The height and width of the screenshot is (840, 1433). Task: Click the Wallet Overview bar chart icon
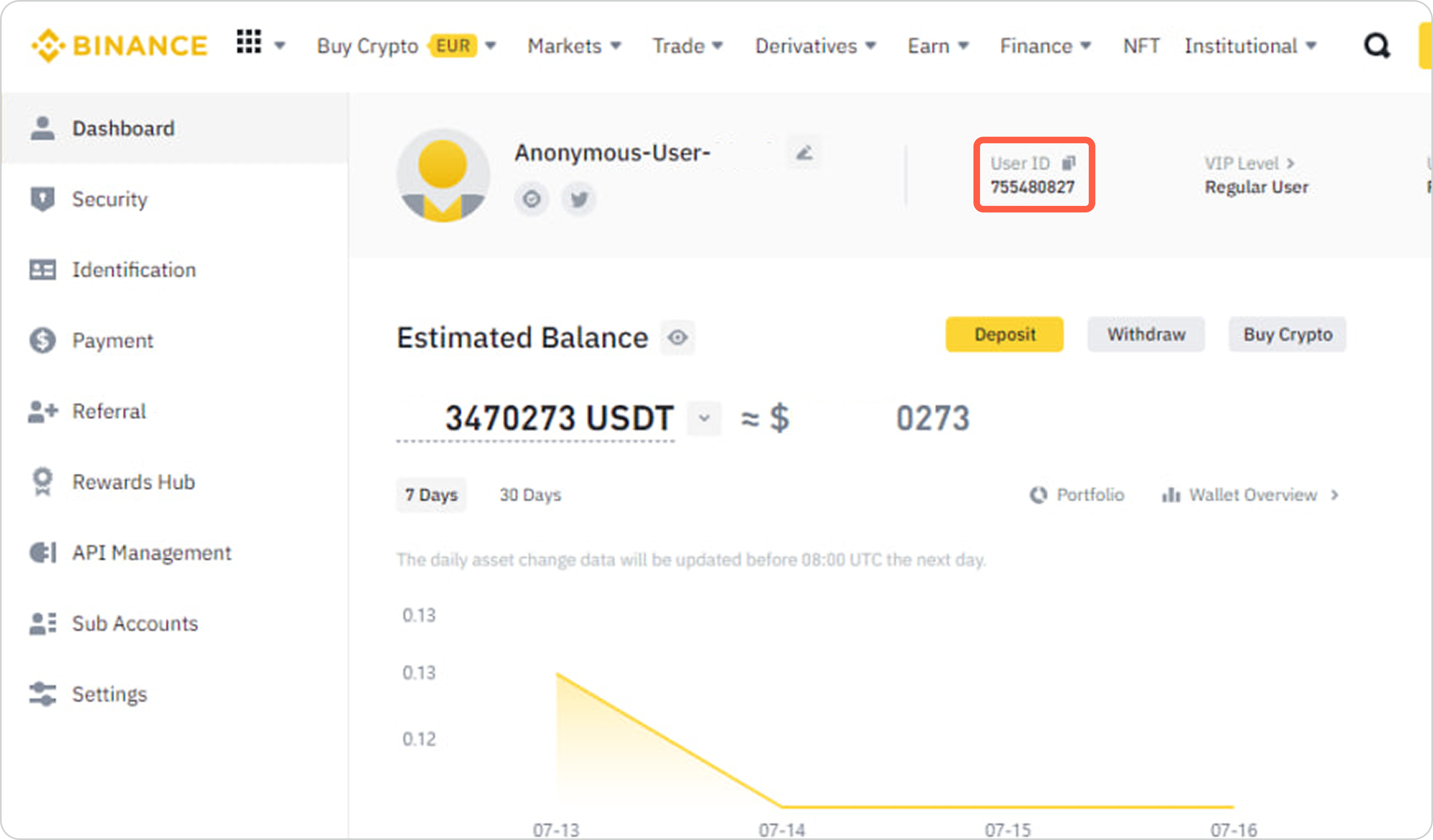1171,495
